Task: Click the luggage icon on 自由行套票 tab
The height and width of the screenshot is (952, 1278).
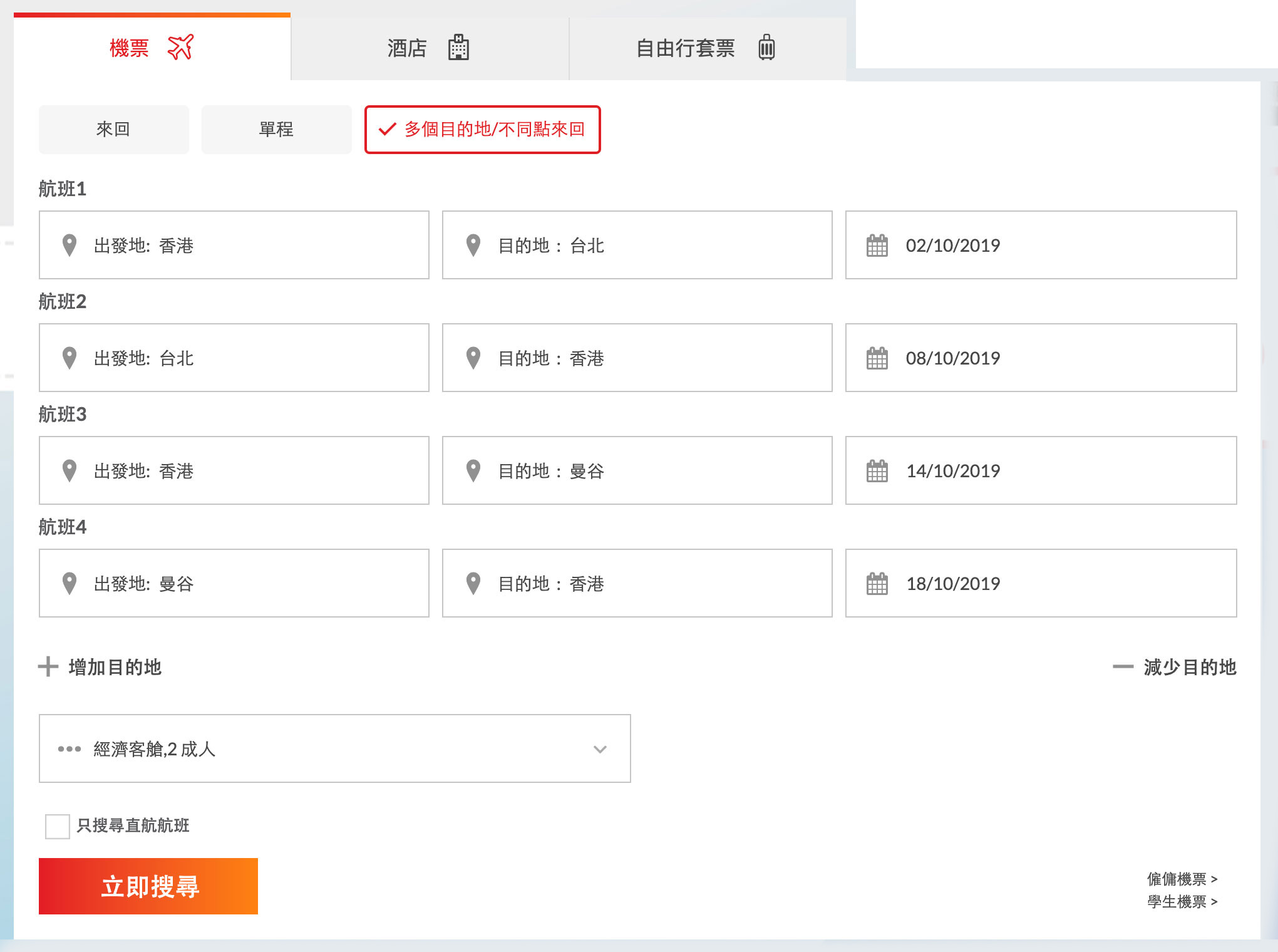Action: coord(766,48)
